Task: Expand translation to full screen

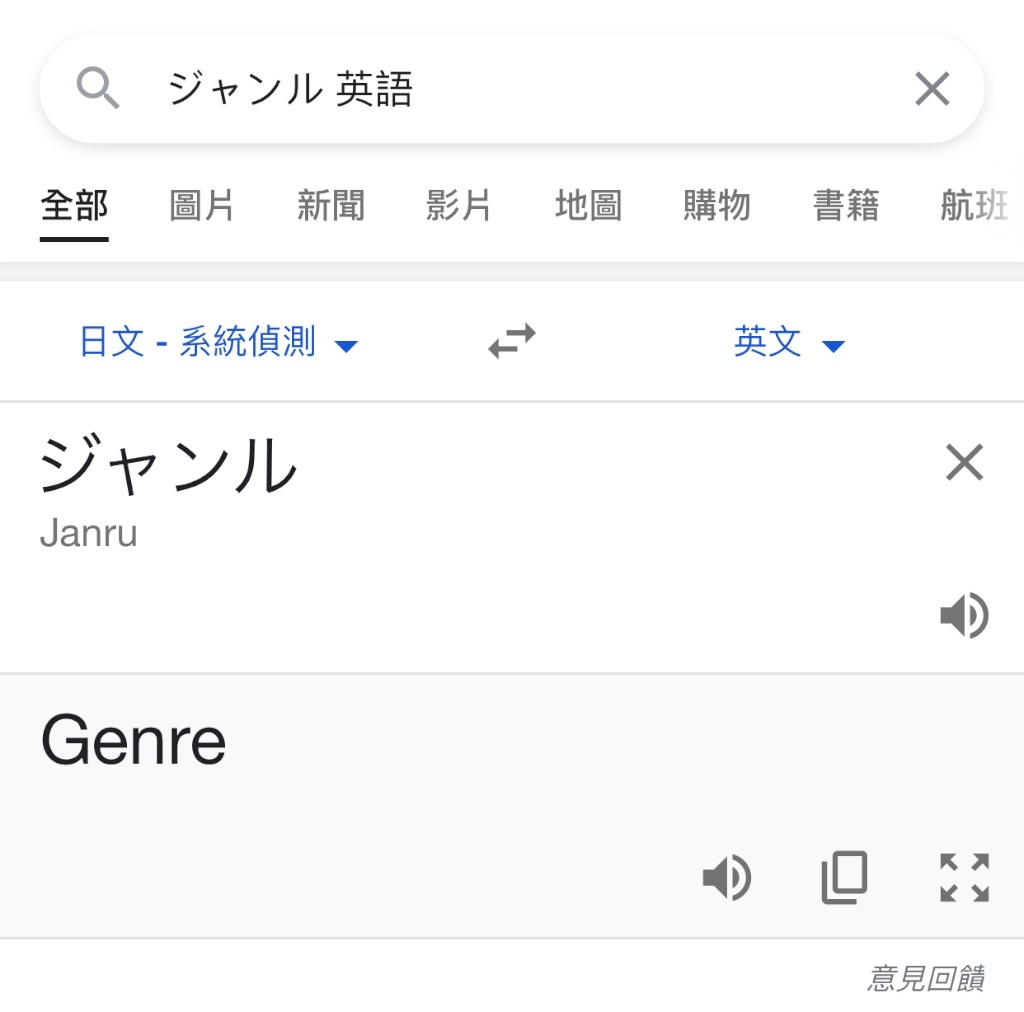Action: (964, 878)
